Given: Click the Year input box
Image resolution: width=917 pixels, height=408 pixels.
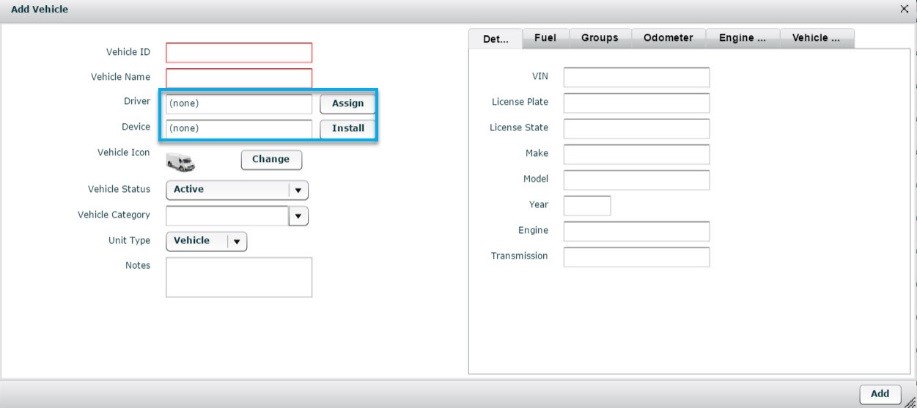Looking at the screenshot, I should pos(587,206).
